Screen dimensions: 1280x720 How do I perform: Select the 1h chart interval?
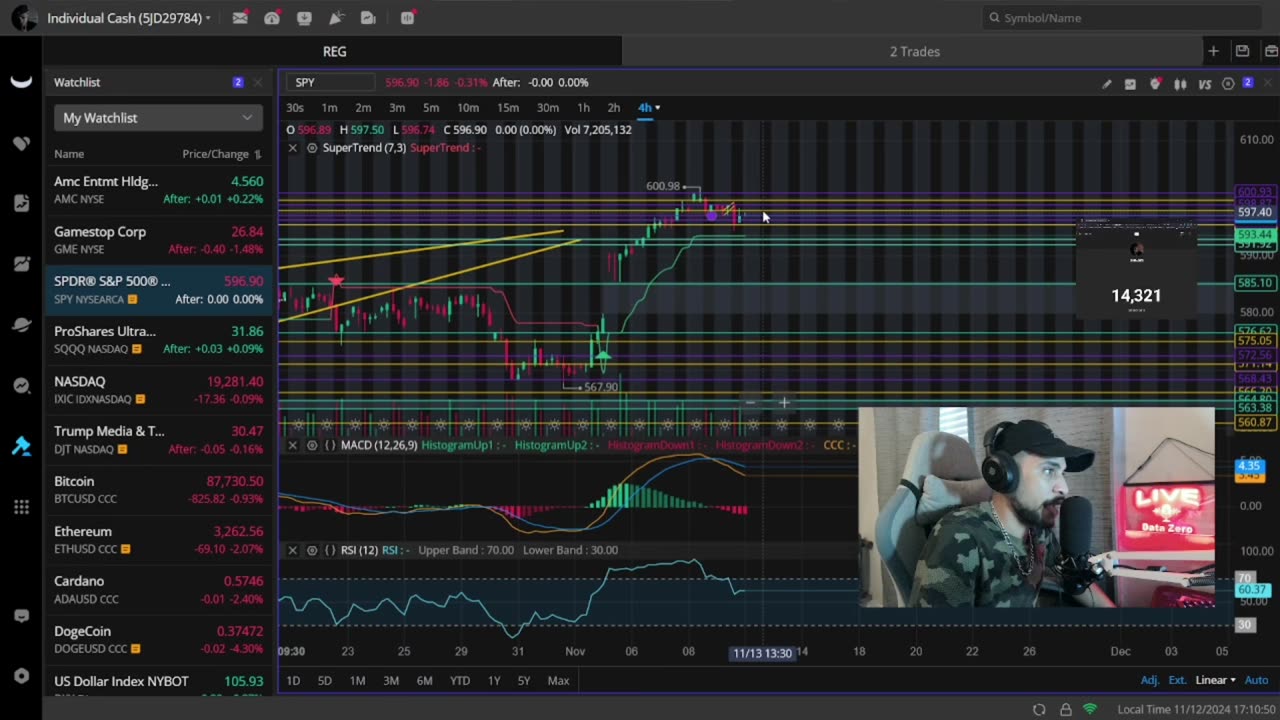[x=583, y=108]
